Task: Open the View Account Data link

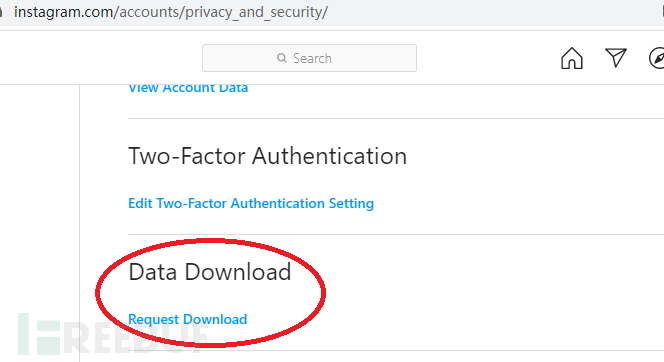Action: (x=188, y=88)
